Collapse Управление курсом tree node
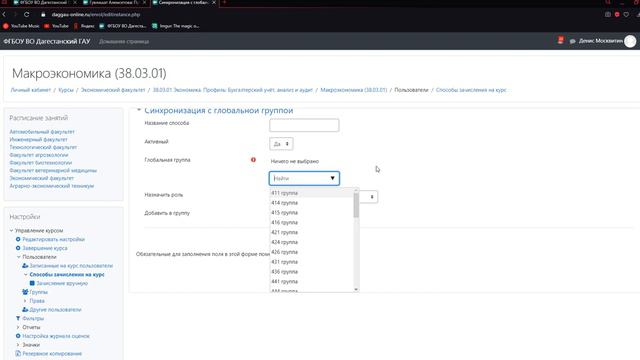The image size is (640, 360). pyautogui.click(x=11, y=231)
